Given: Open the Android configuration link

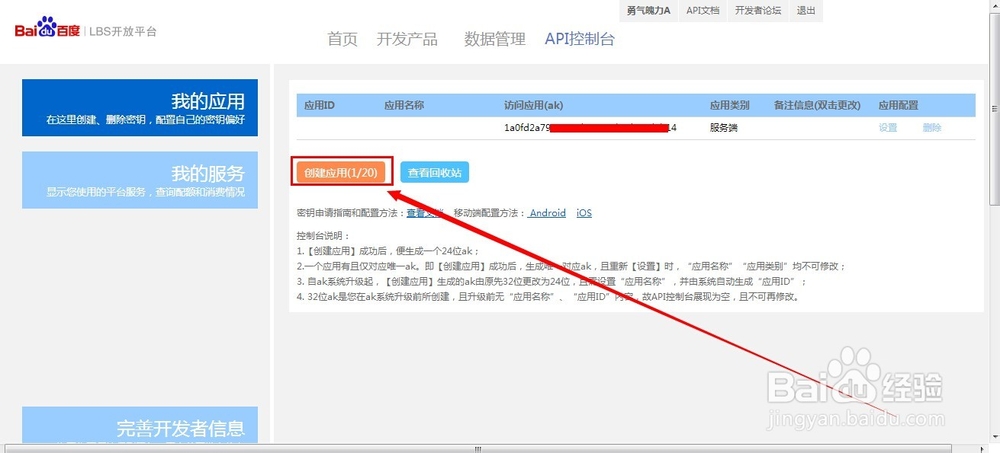Looking at the screenshot, I should 547,213.
